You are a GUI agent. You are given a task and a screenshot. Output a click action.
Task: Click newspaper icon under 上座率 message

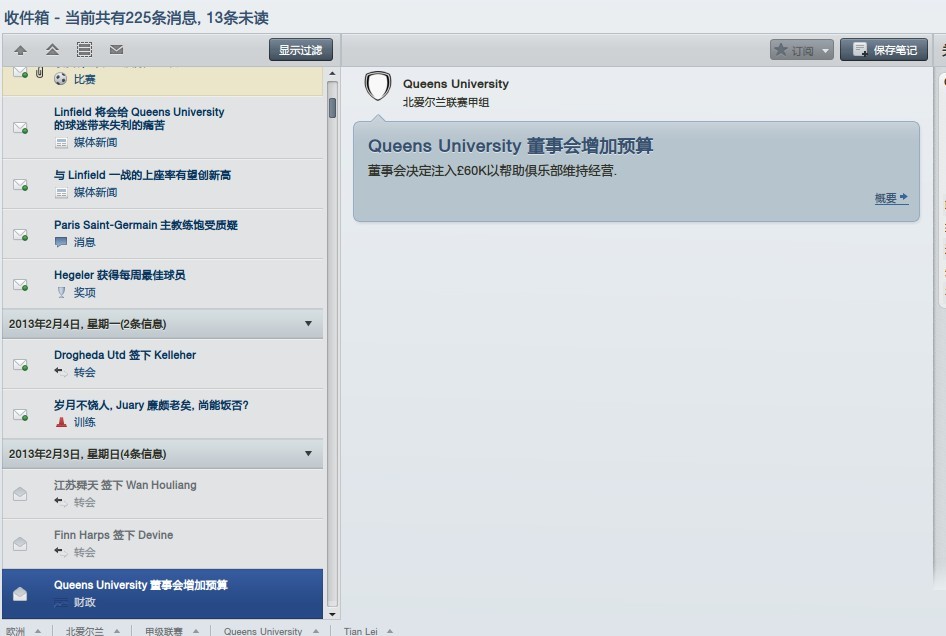point(61,193)
